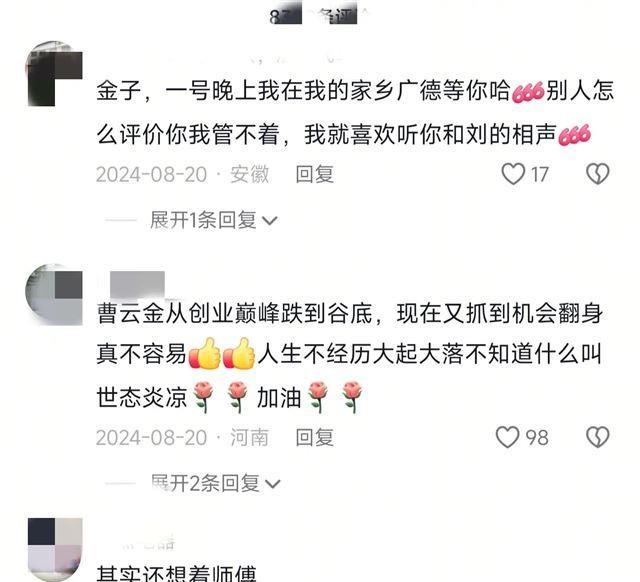Expand 展开1条回复 under first comment

203,221
